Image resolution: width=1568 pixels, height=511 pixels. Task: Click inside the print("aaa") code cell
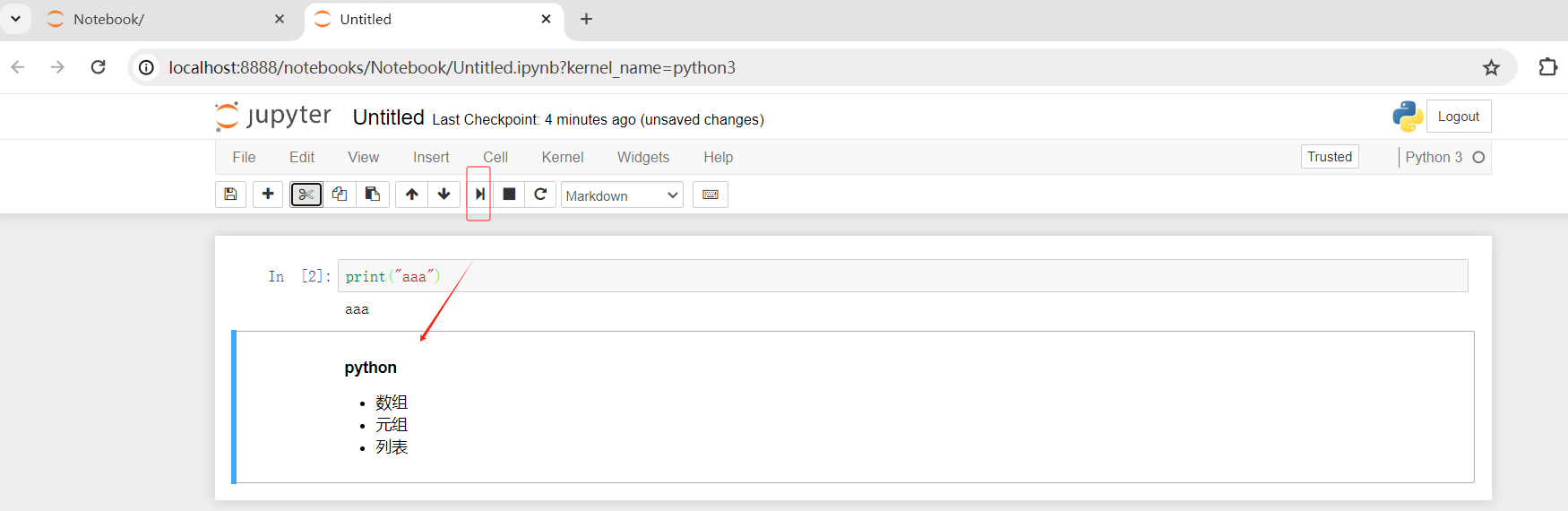click(x=896, y=276)
